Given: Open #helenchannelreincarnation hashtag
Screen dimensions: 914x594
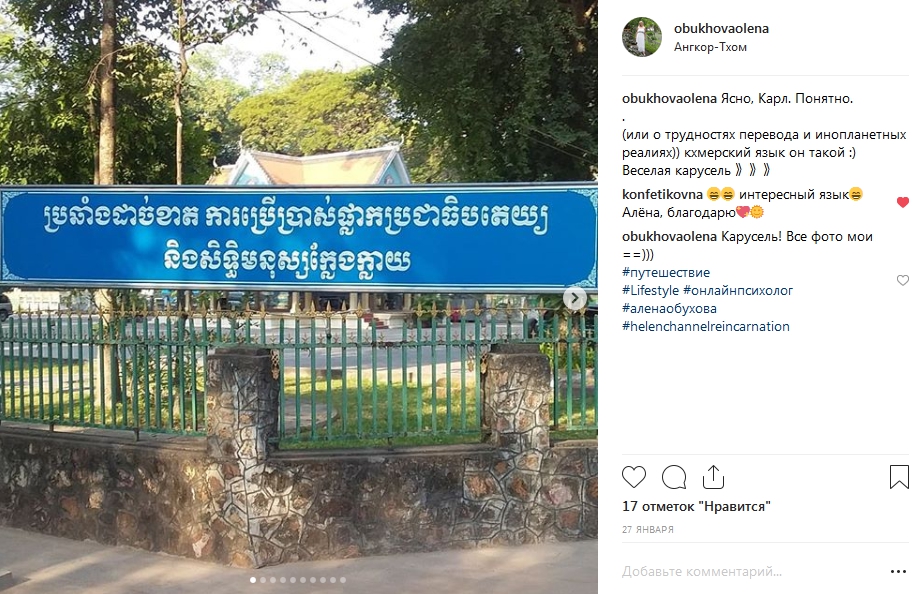Looking at the screenshot, I should pyautogui.click(x=705, y=326).
